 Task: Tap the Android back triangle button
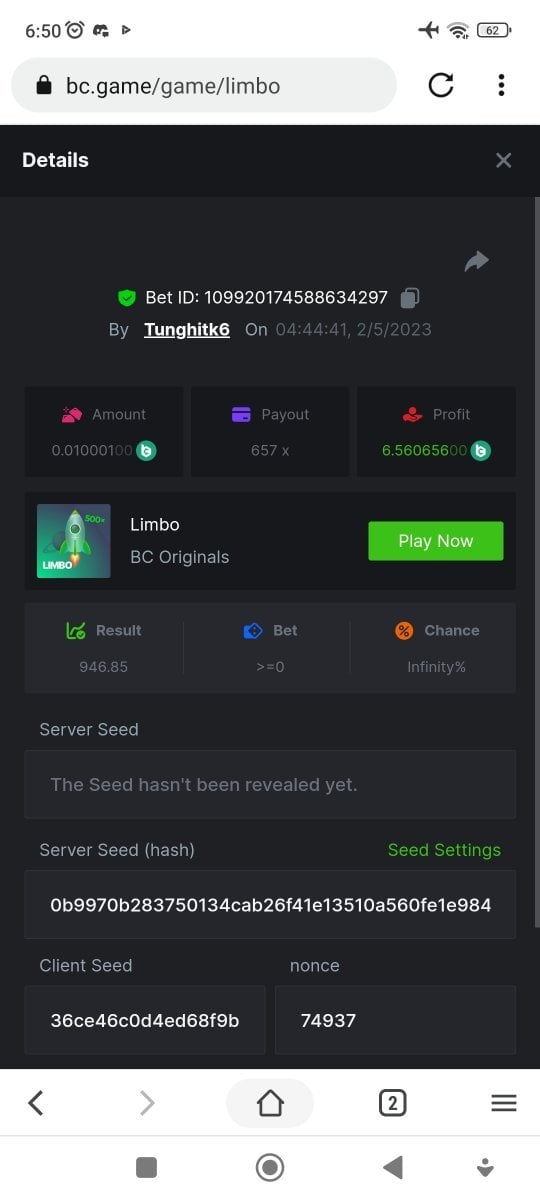(x=393, y=1167)
